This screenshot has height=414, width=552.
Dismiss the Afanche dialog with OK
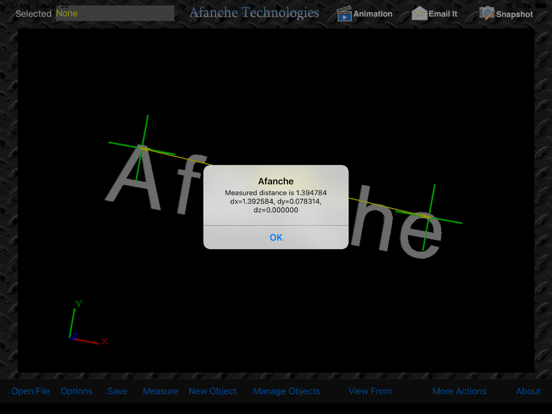tap(276, 237)
